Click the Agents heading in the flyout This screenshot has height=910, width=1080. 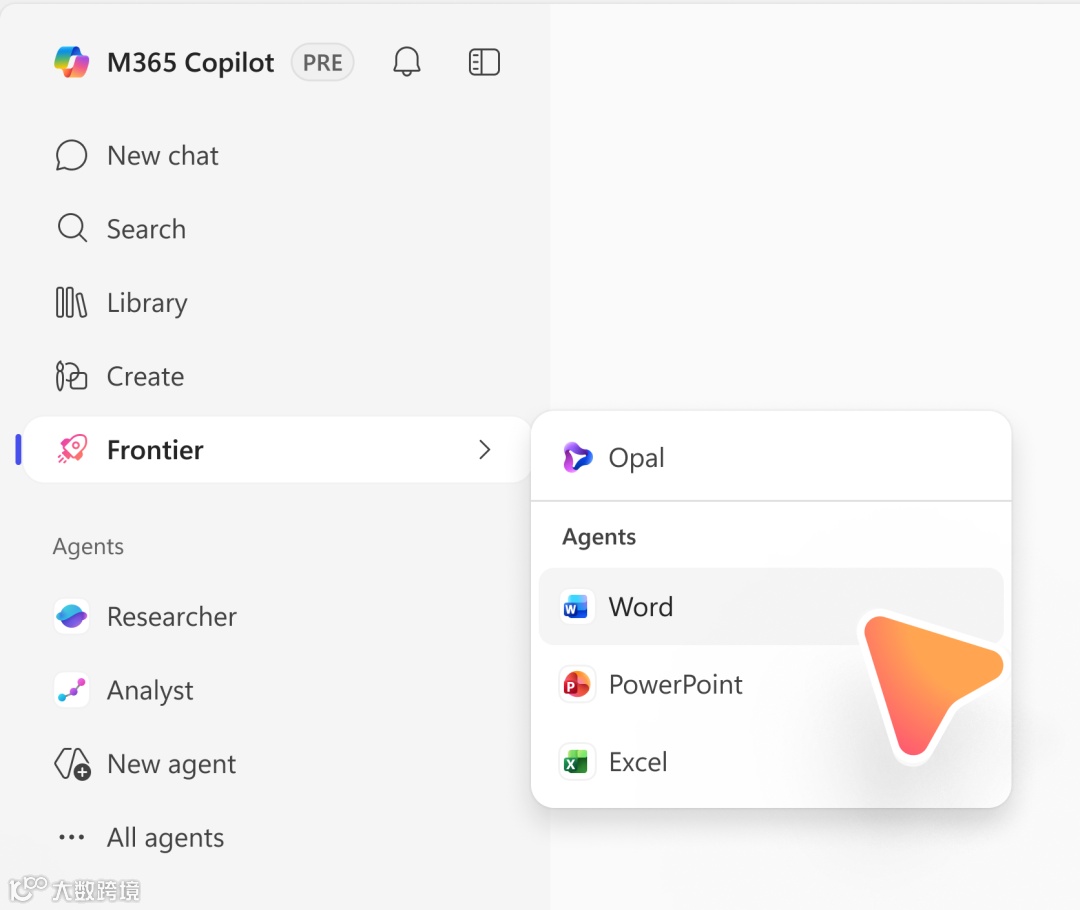[x=599, y=537]
